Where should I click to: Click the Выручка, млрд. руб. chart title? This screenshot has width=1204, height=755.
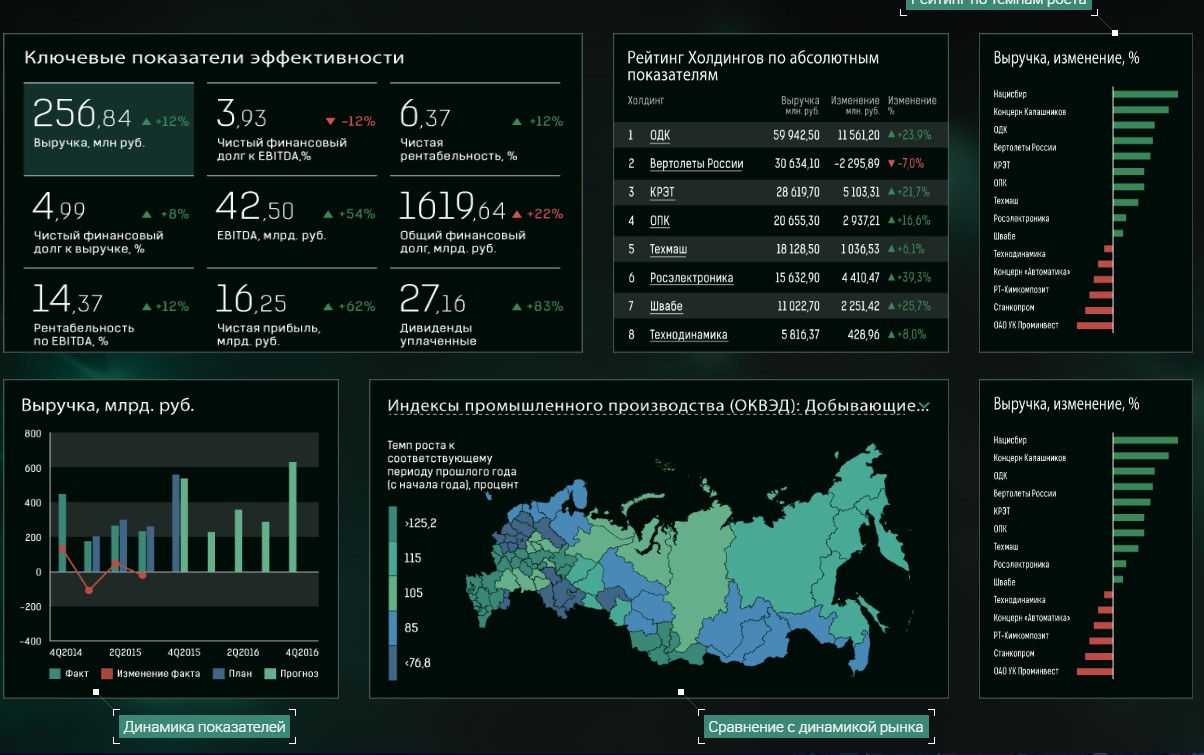pyautogui.click(x=108, y=405)
